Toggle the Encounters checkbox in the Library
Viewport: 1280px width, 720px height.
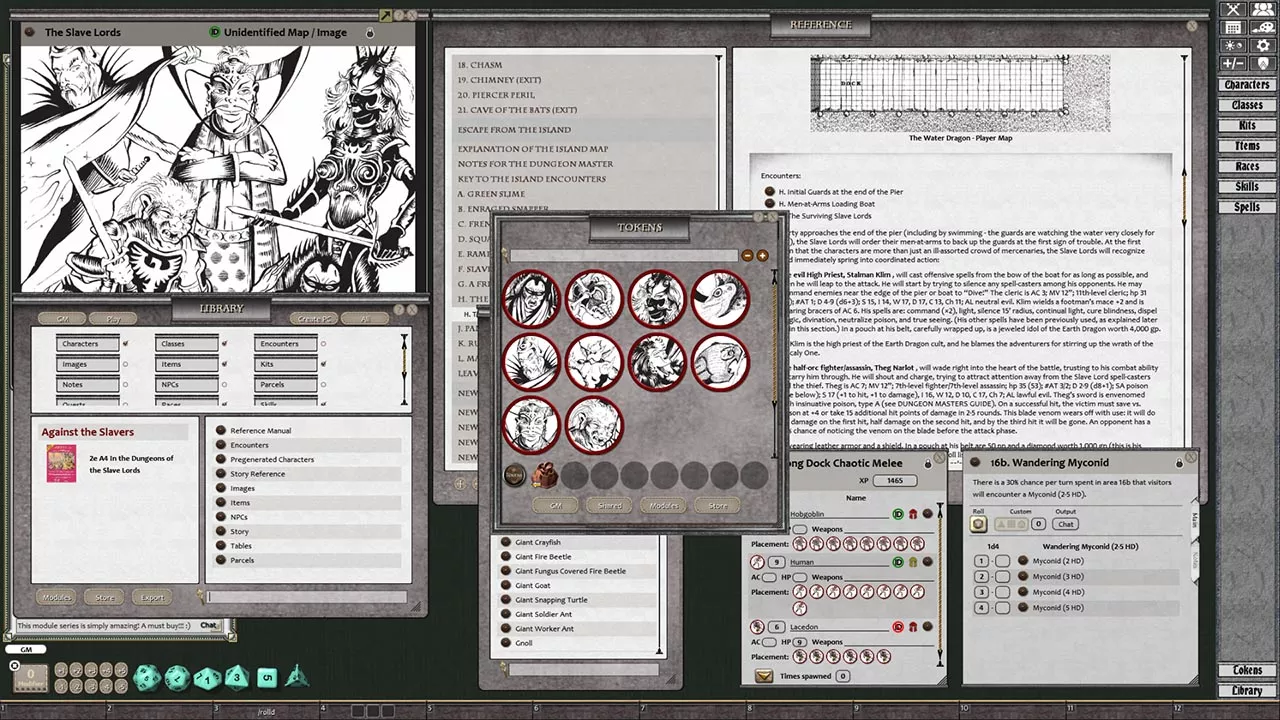(323, 344)
